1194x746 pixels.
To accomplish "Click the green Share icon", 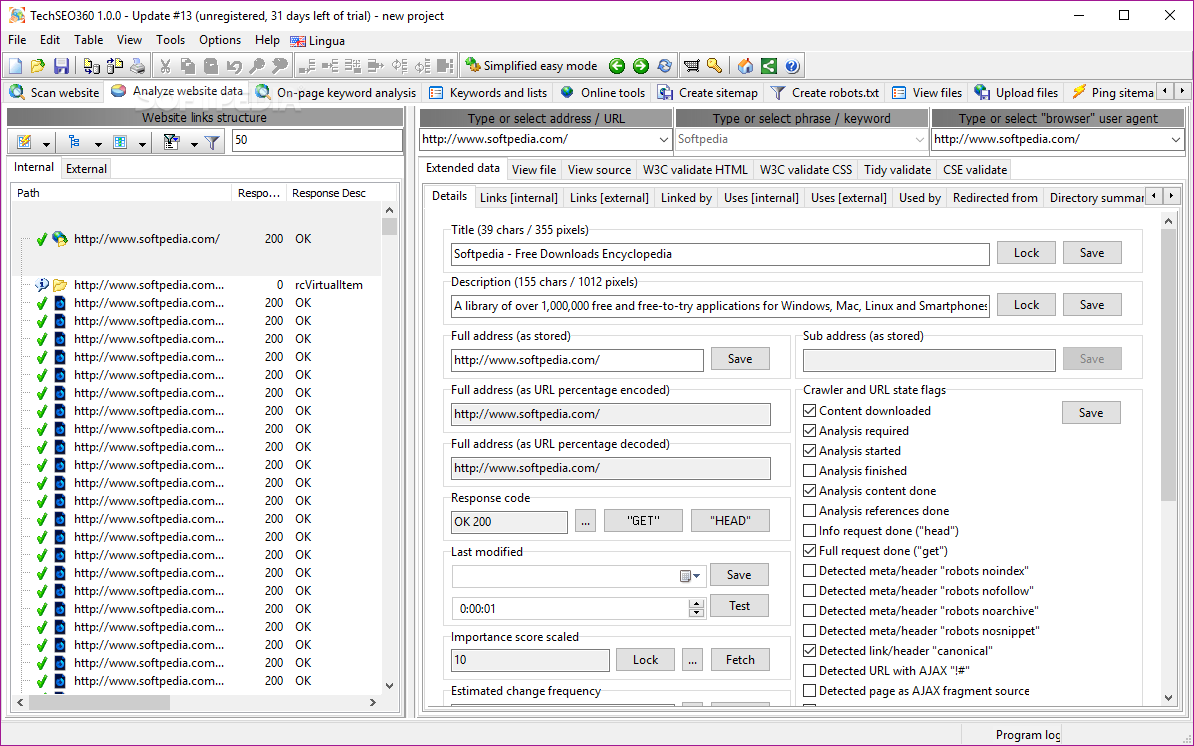I will pyautogui.click(x=769, y=66).
